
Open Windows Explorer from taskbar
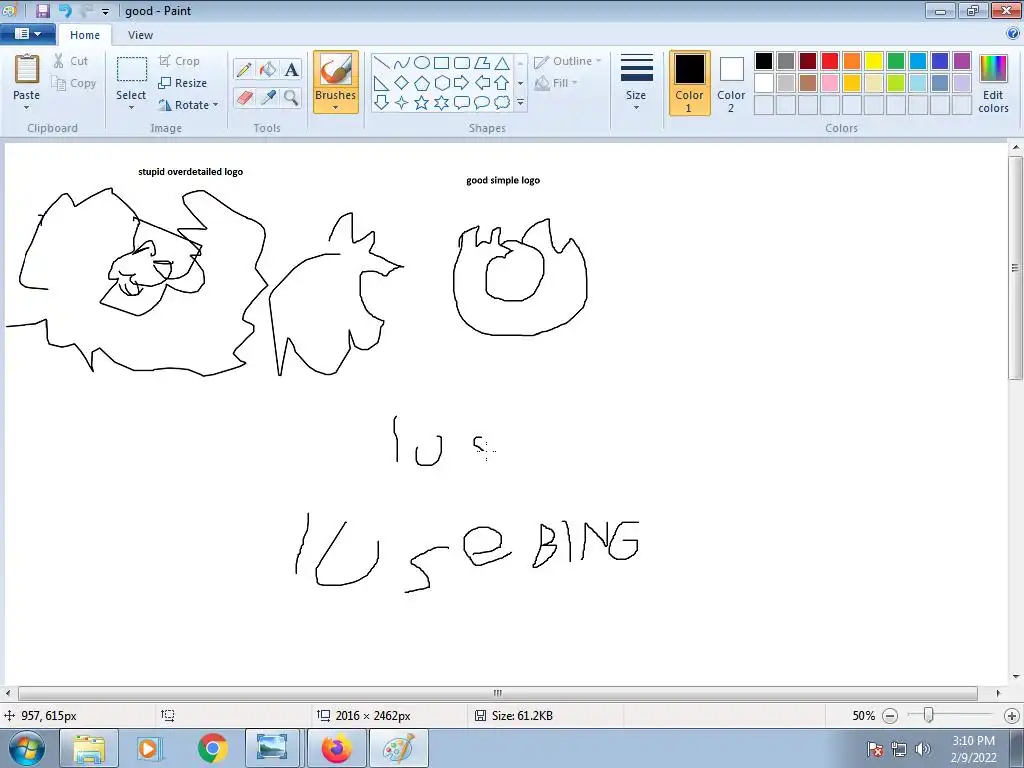[x=89, y=748]
